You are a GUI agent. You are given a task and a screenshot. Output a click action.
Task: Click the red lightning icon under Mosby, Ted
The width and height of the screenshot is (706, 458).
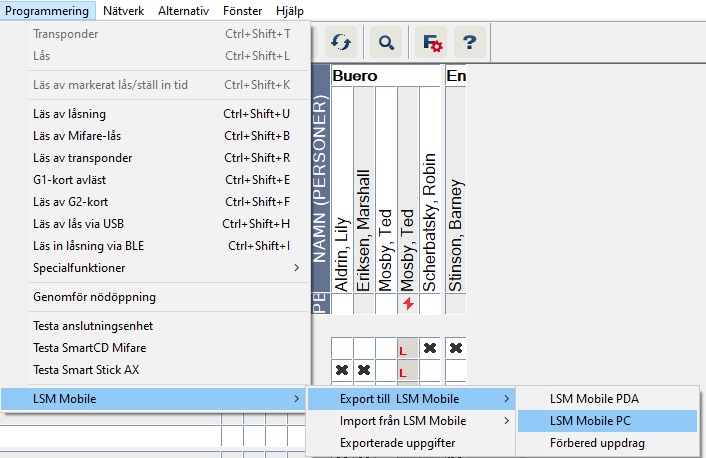[x=408, y=303]
